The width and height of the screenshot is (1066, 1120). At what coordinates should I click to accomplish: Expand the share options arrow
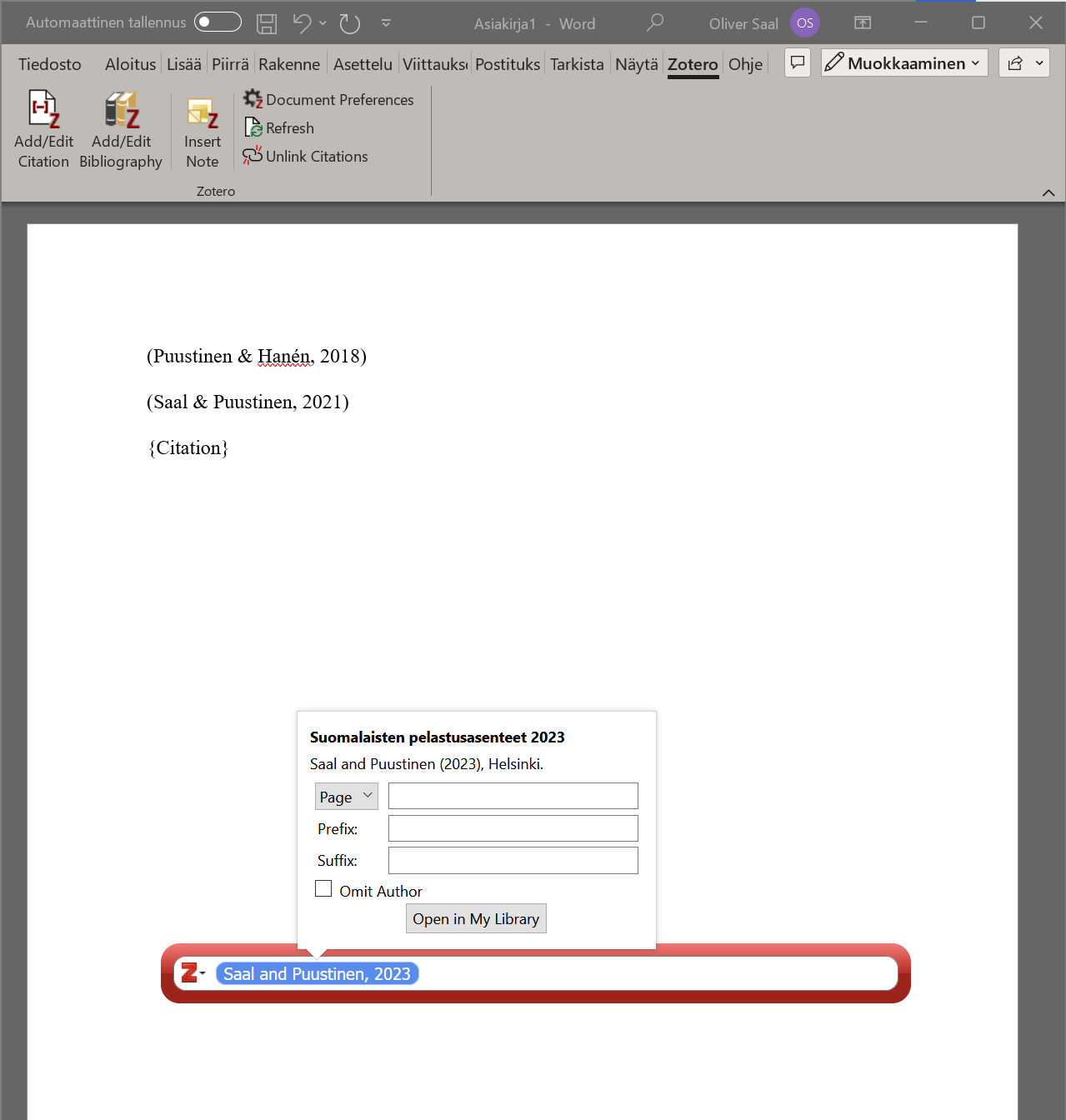tap(1039, 62)
